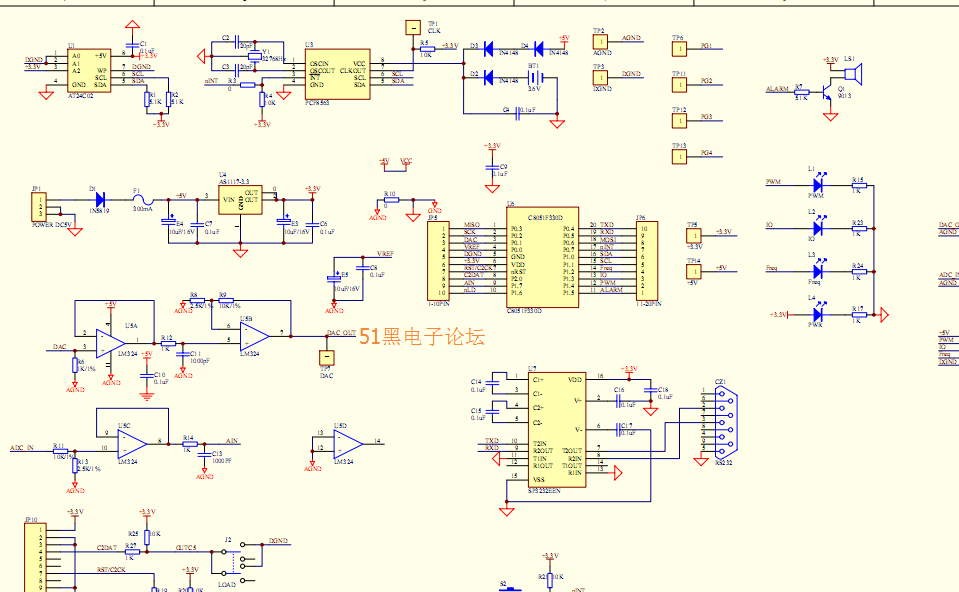
Task: Click capacitor C9 under +3.3V
Action: (x=492, y=168)
